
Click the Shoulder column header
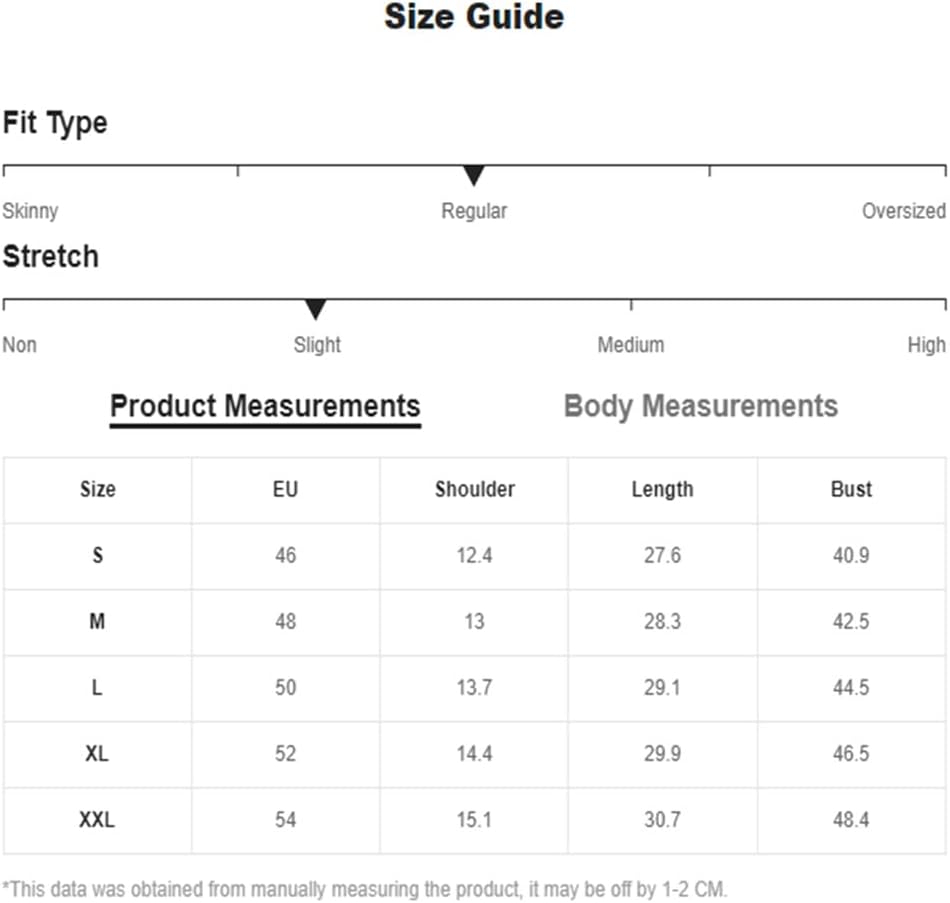tap(474, 490)
